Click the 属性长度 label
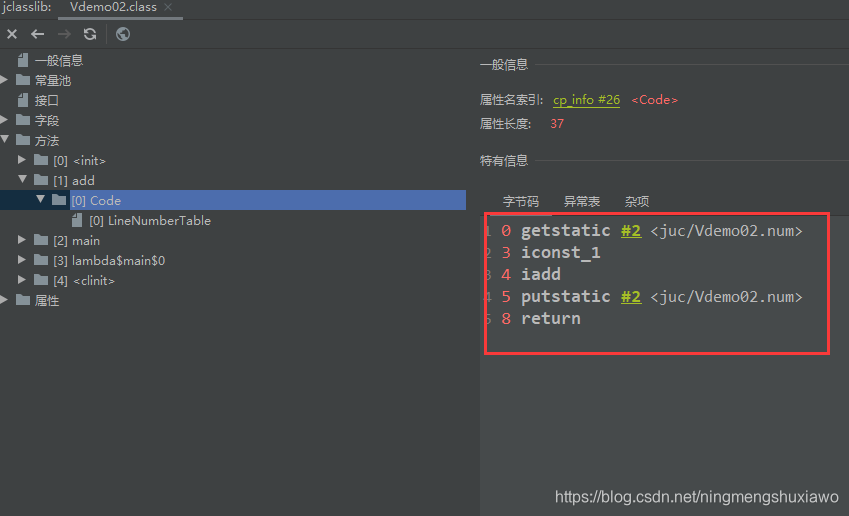The width and height of the screenshot is (849, 516). point(505,124)
